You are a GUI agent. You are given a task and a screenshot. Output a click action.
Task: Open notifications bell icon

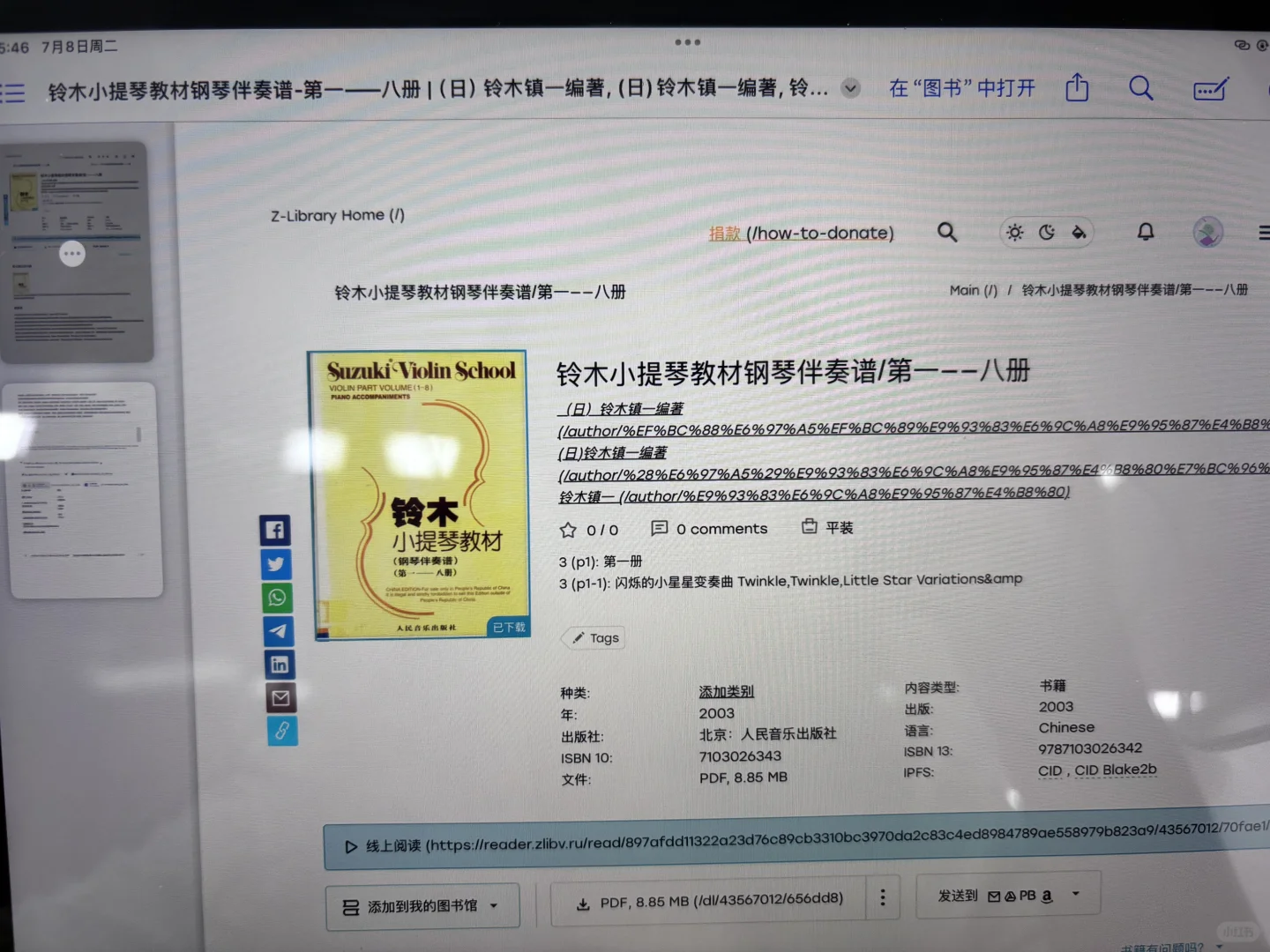coord(1146,232)
